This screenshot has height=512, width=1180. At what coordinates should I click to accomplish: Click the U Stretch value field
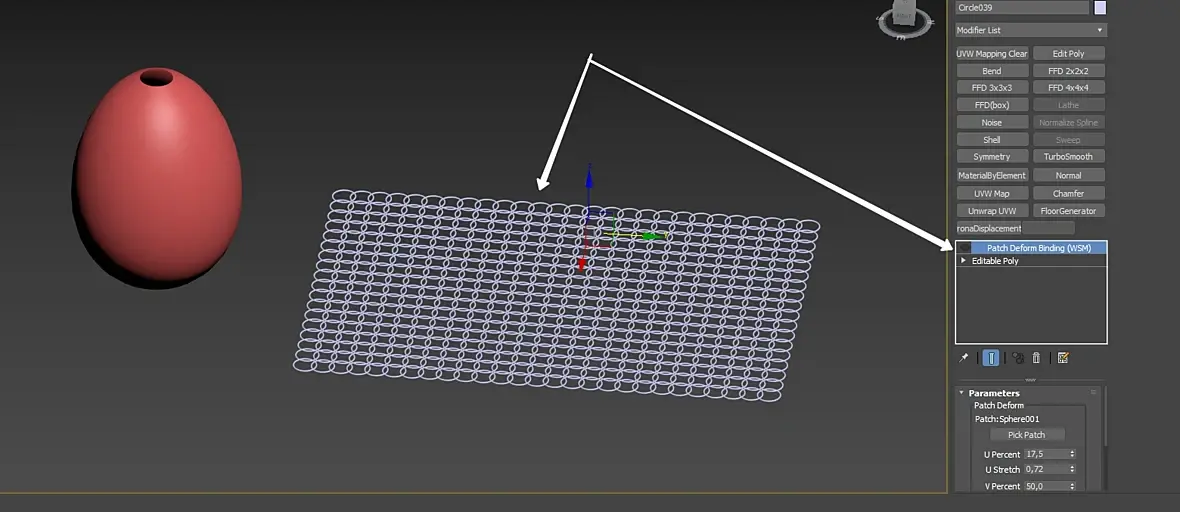[1046, 469]
